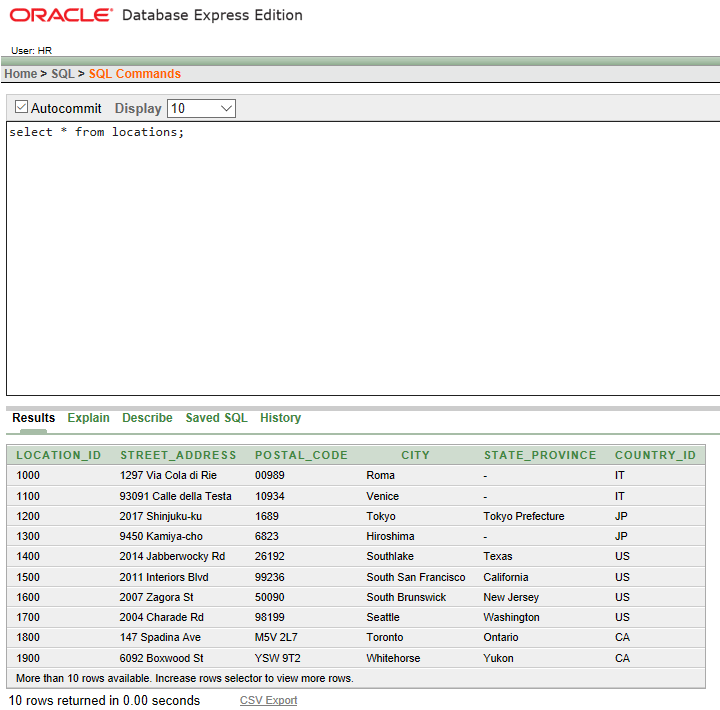Switch to the Explain tab
720x710 pixels.
click(x=88, y=417)
